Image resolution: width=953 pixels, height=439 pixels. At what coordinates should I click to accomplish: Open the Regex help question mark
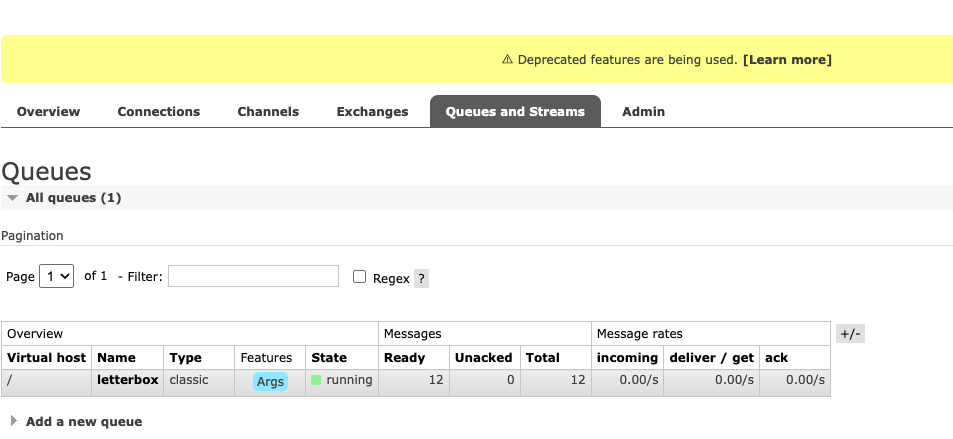(x=421, y=278)
